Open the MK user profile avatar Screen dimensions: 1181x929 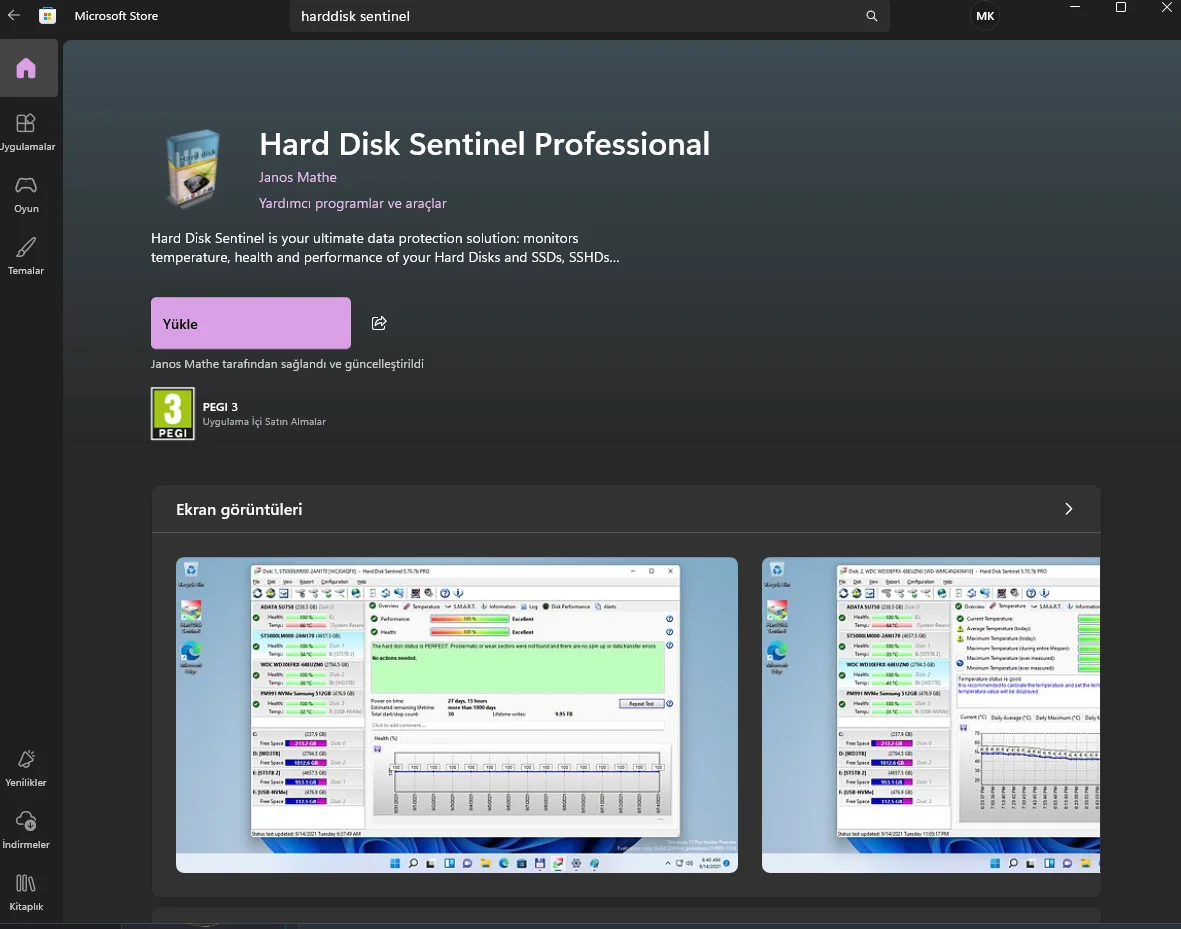tap(985, 16)
